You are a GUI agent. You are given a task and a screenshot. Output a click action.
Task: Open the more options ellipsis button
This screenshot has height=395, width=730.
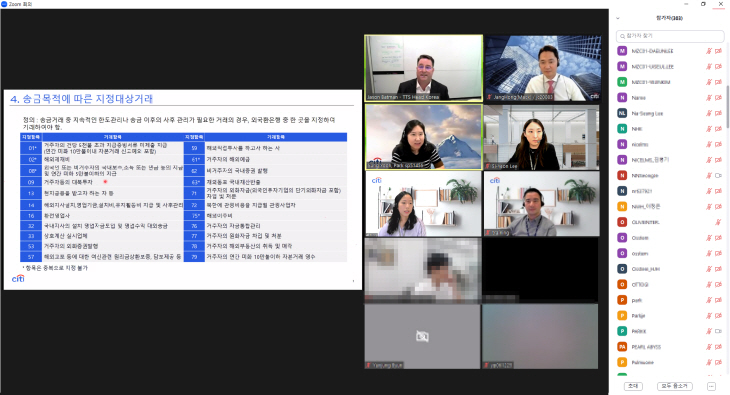(711, 386)
